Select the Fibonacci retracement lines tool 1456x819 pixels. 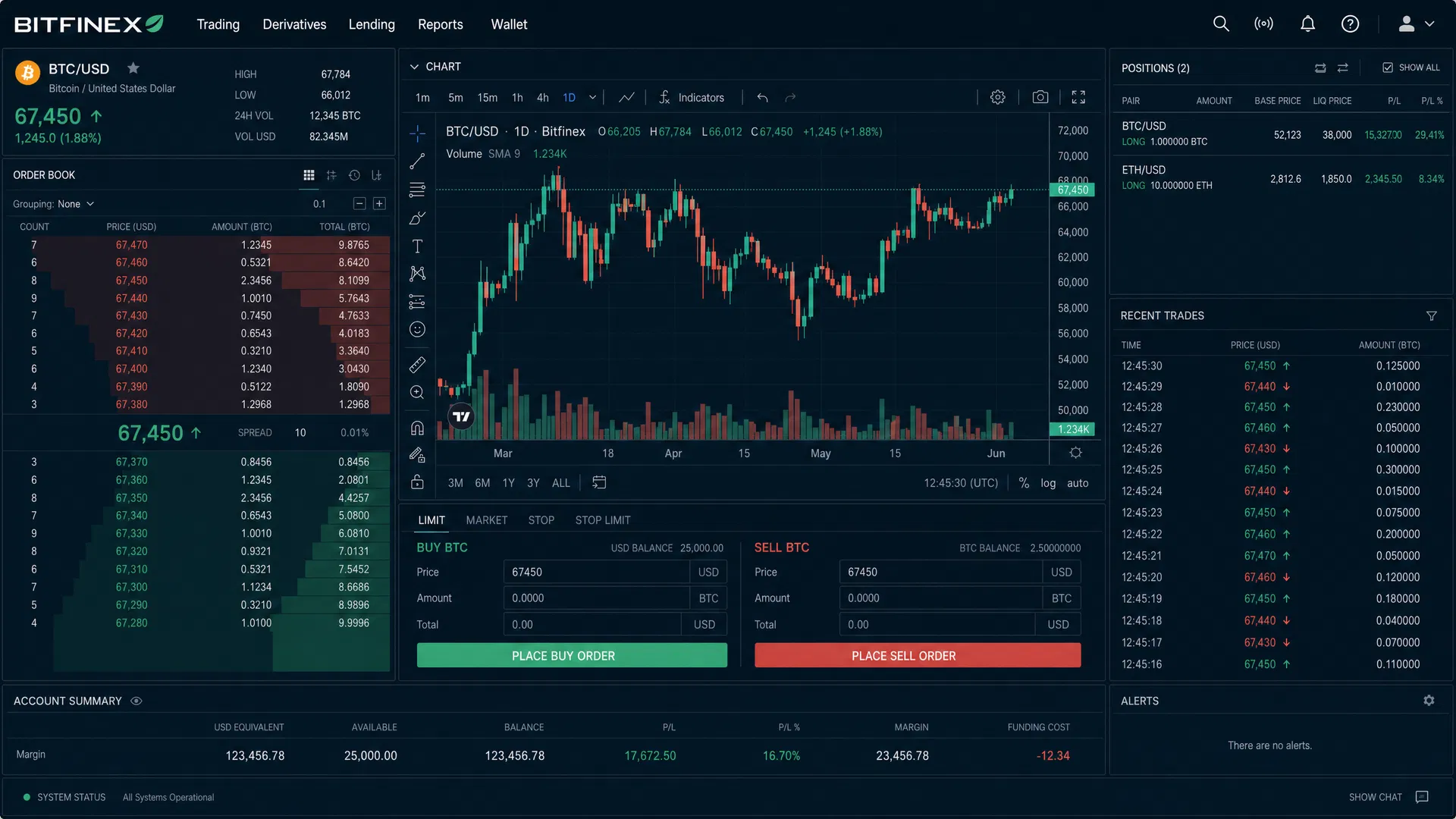coord(417,190)
